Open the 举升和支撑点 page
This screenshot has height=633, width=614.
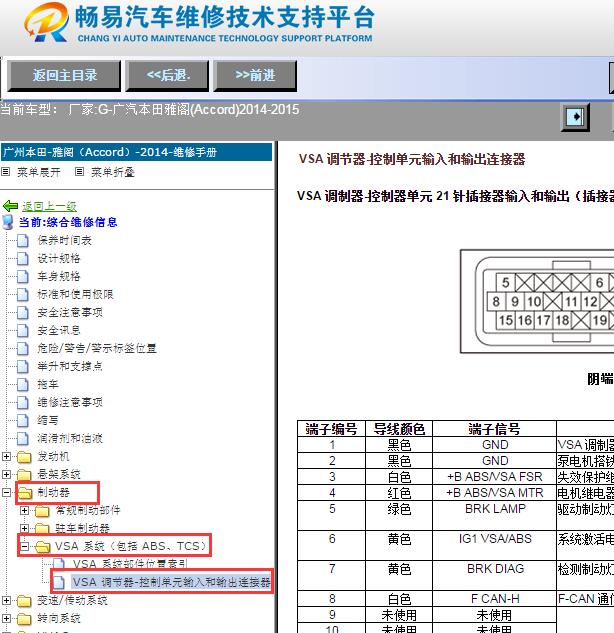70,366
